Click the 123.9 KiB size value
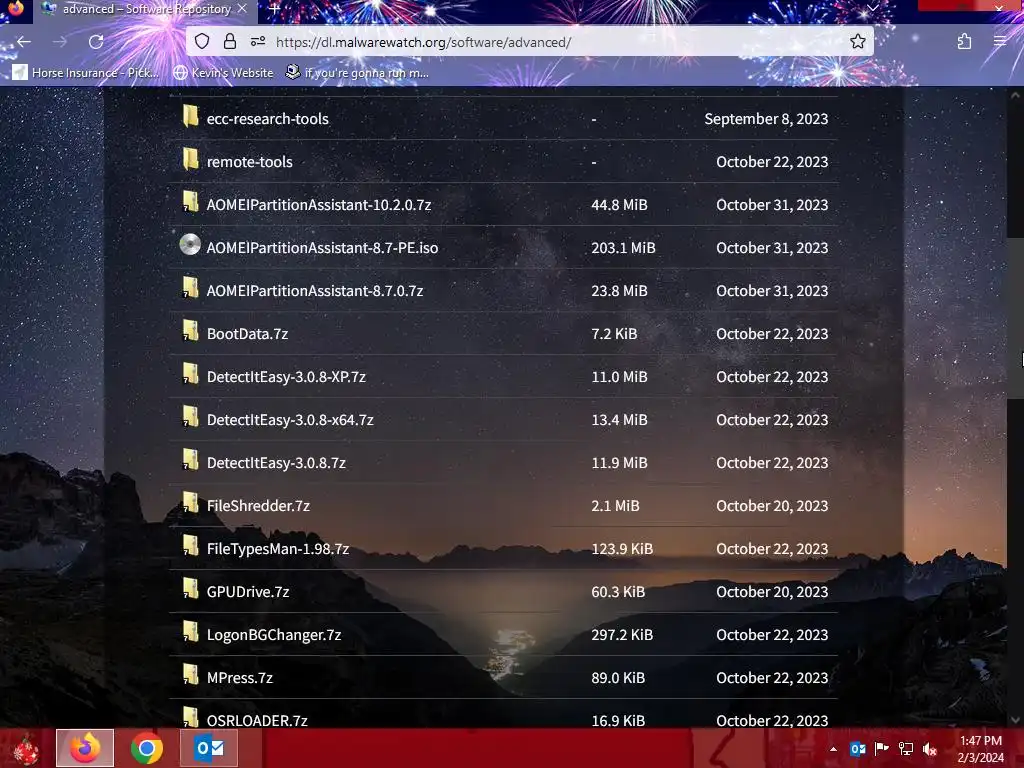Image resolution: width=1024 pixels, height=768 pixels. [x=622, y=549]
